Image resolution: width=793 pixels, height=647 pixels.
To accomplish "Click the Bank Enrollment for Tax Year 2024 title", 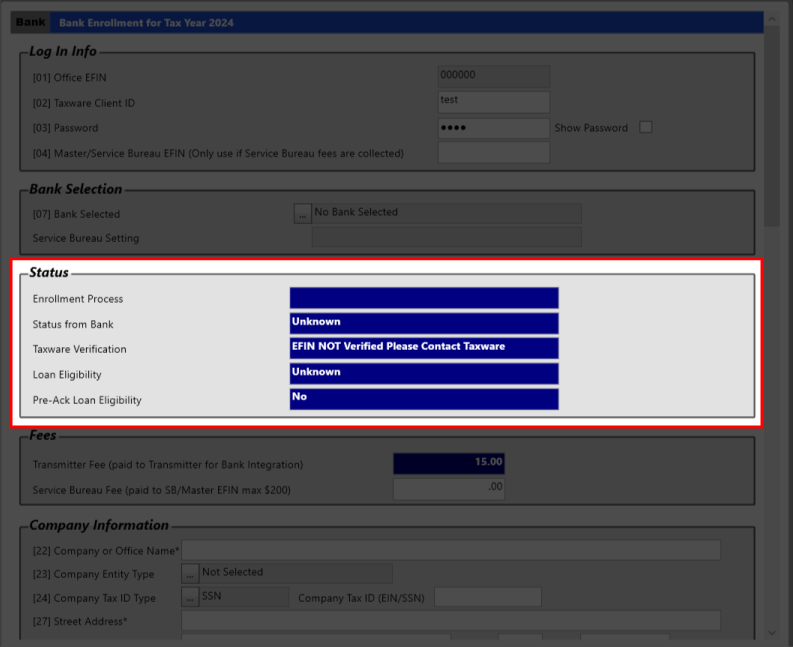I will pos(146,23).
